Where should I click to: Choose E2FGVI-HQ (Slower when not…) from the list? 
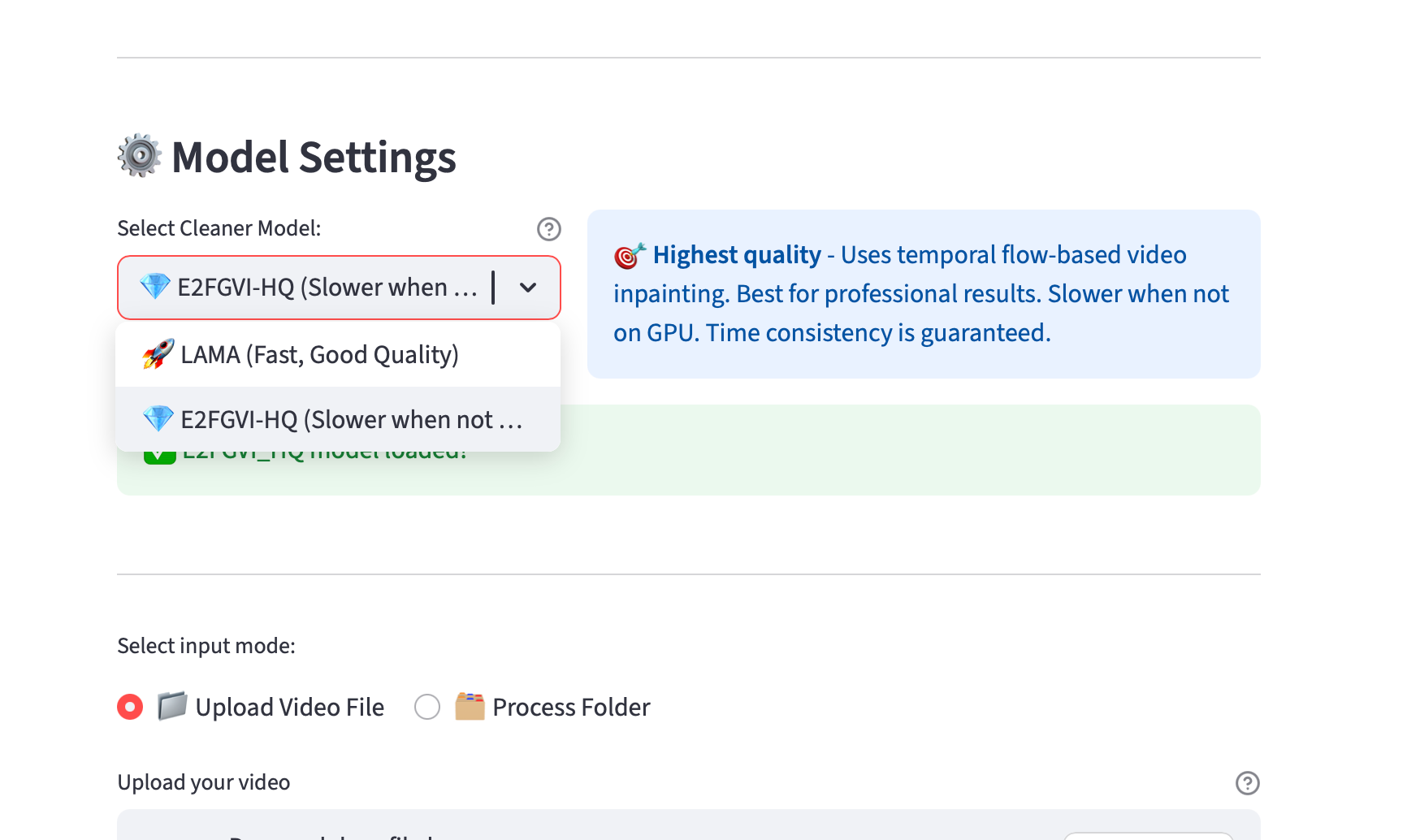pyautogui.click(x=351, y=420)
